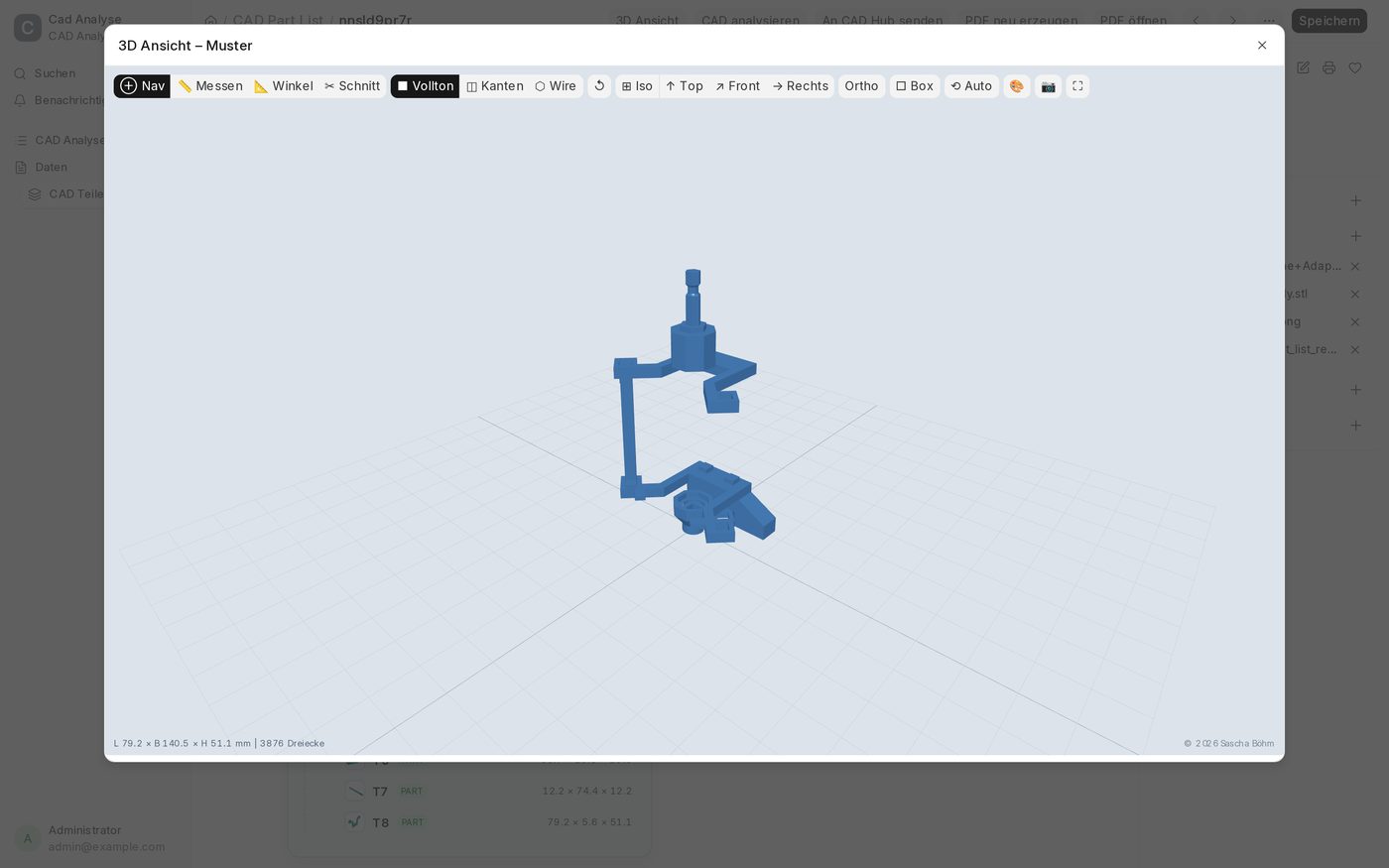Set camera to Top view

coord(685,86)
